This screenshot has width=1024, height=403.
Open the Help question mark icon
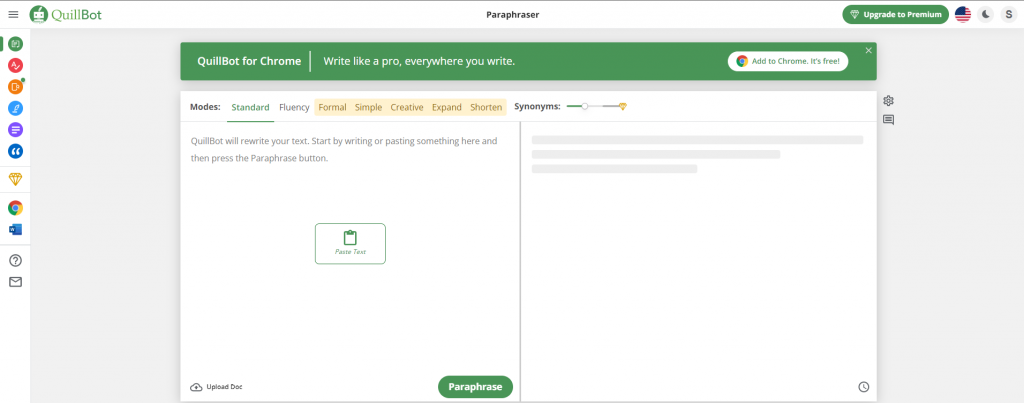coord(15,260)
